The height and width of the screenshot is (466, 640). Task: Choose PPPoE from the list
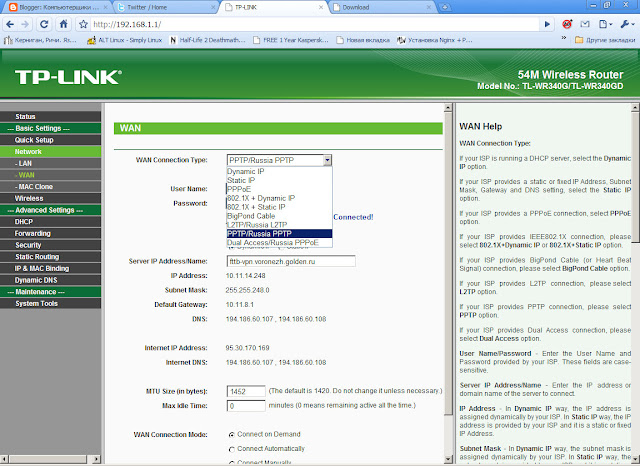[x=279, y=189]
